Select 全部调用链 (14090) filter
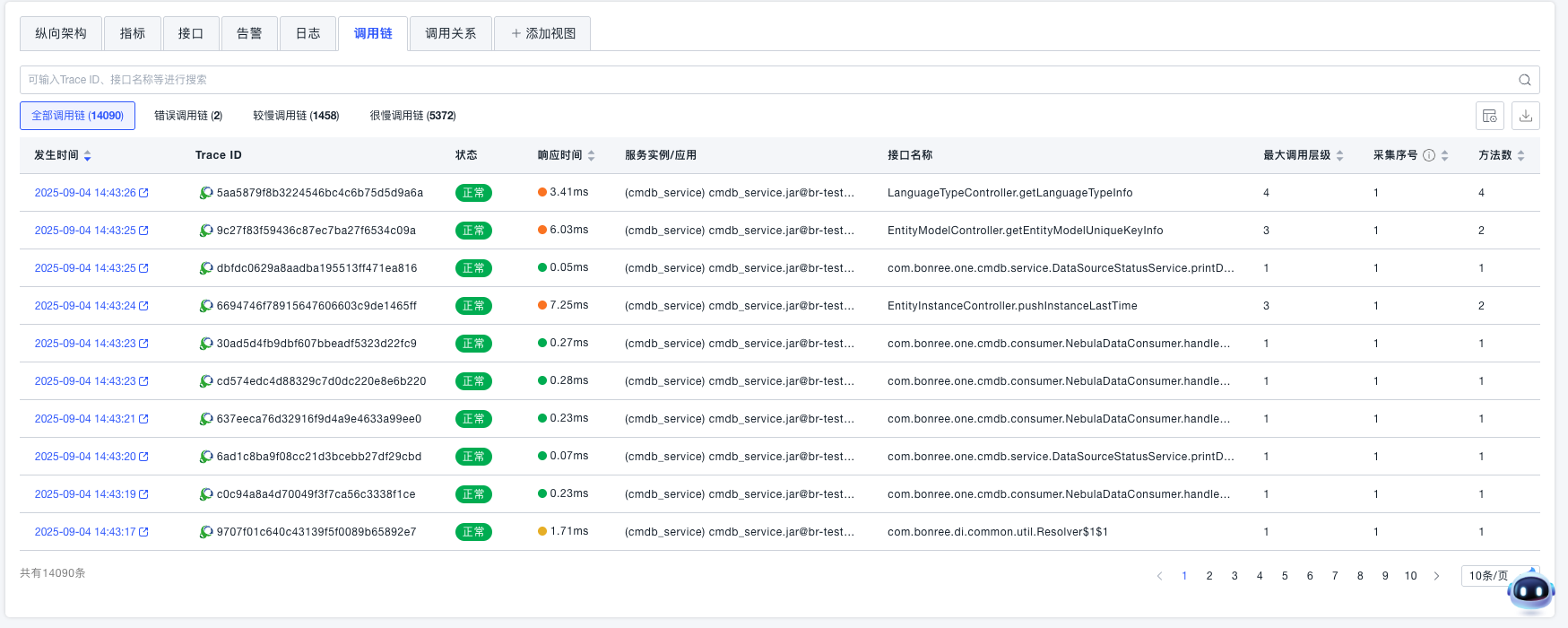This screenshot has width=1568, height=628. [x=77, y=116]
